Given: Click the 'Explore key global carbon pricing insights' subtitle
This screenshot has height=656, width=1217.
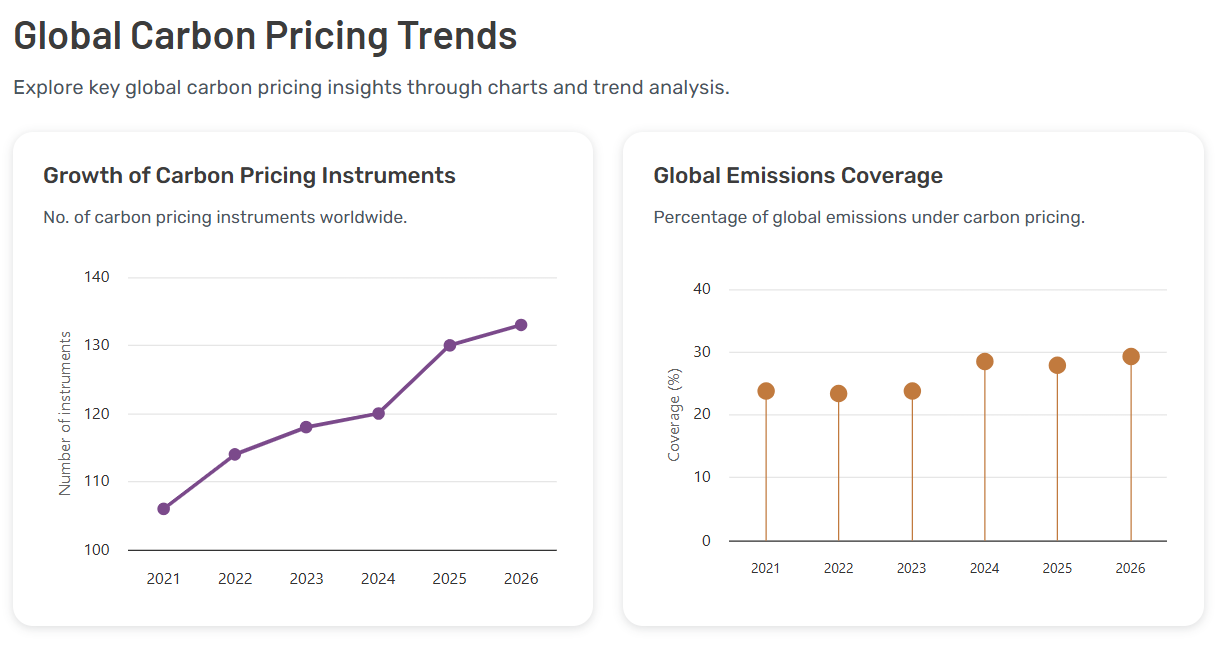Looking at the screenshot, I should pos(371,87).
